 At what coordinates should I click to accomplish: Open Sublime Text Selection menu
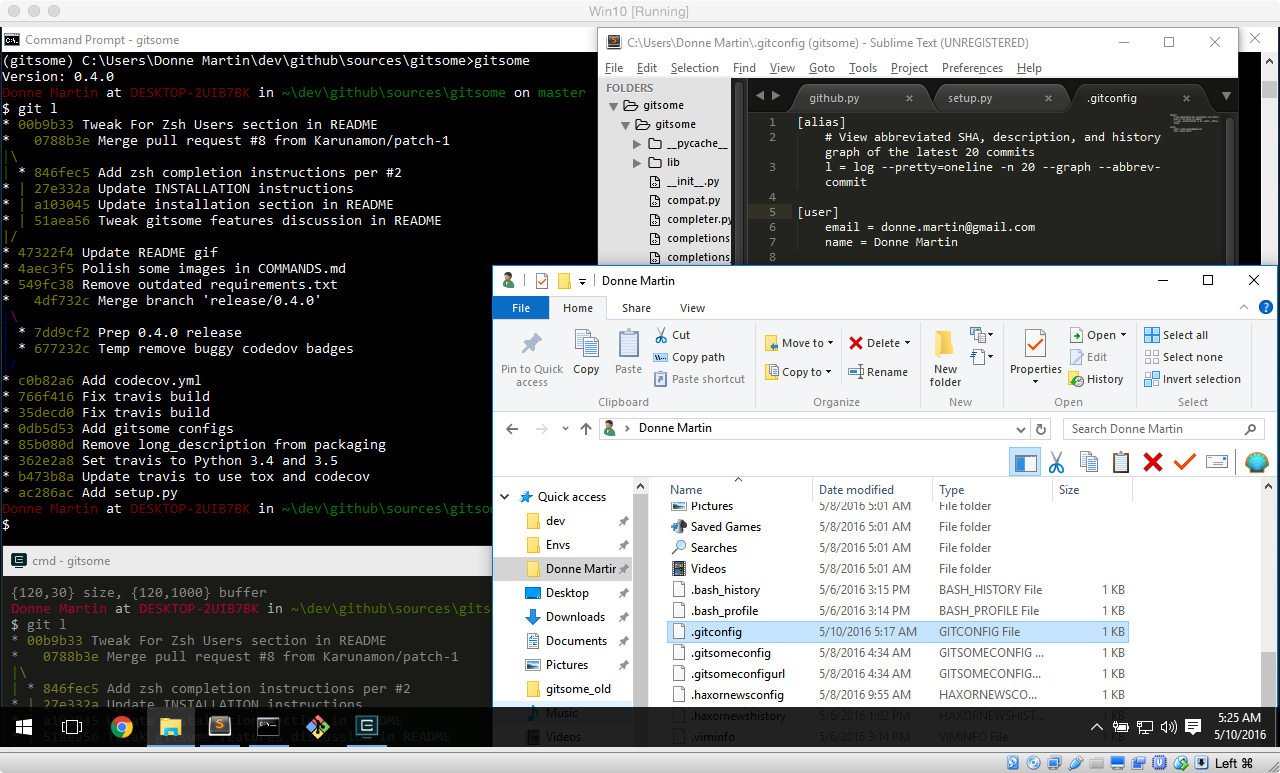[x=694, y=68]
